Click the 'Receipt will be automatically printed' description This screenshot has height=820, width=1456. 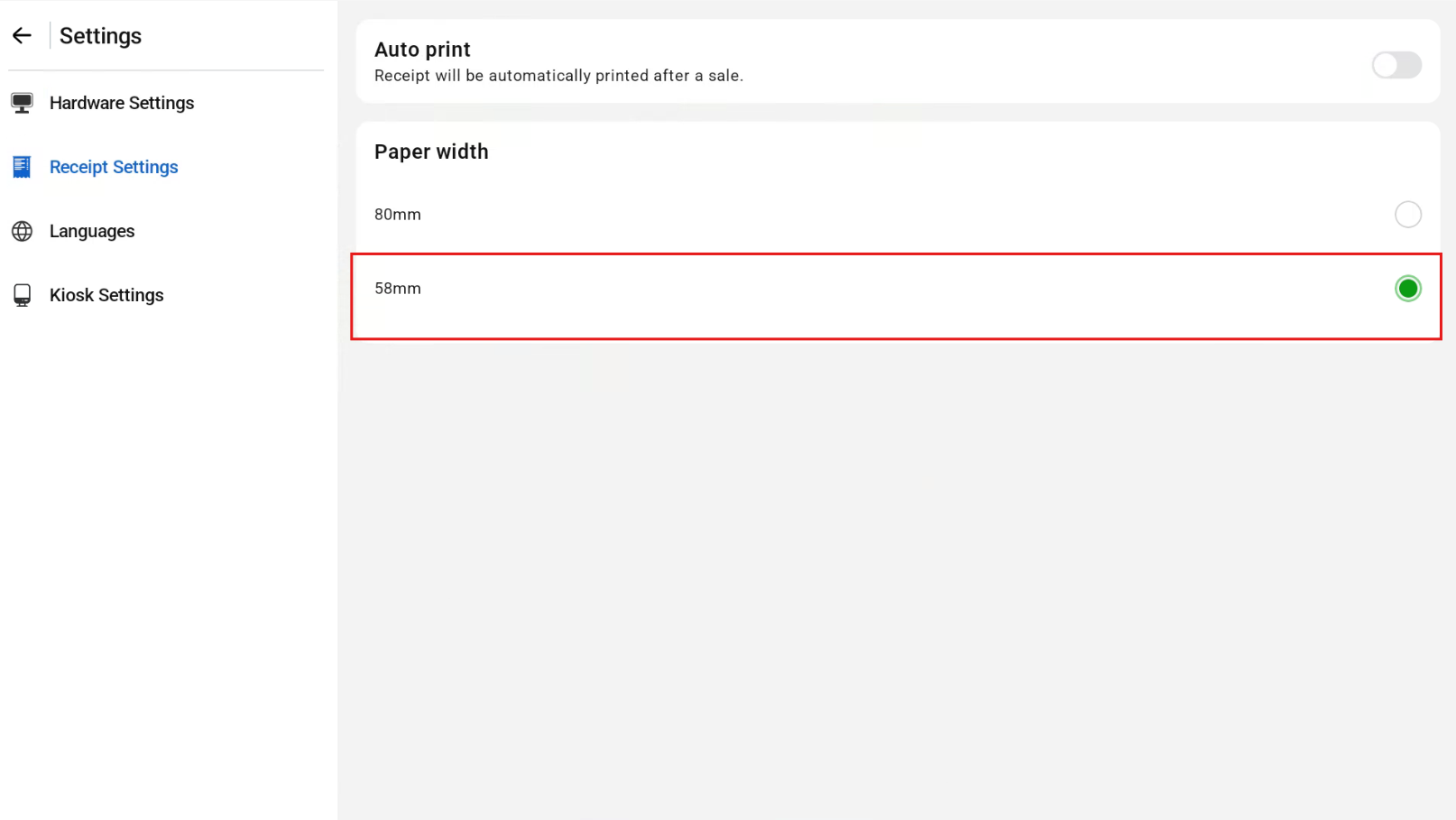(558, 76)
